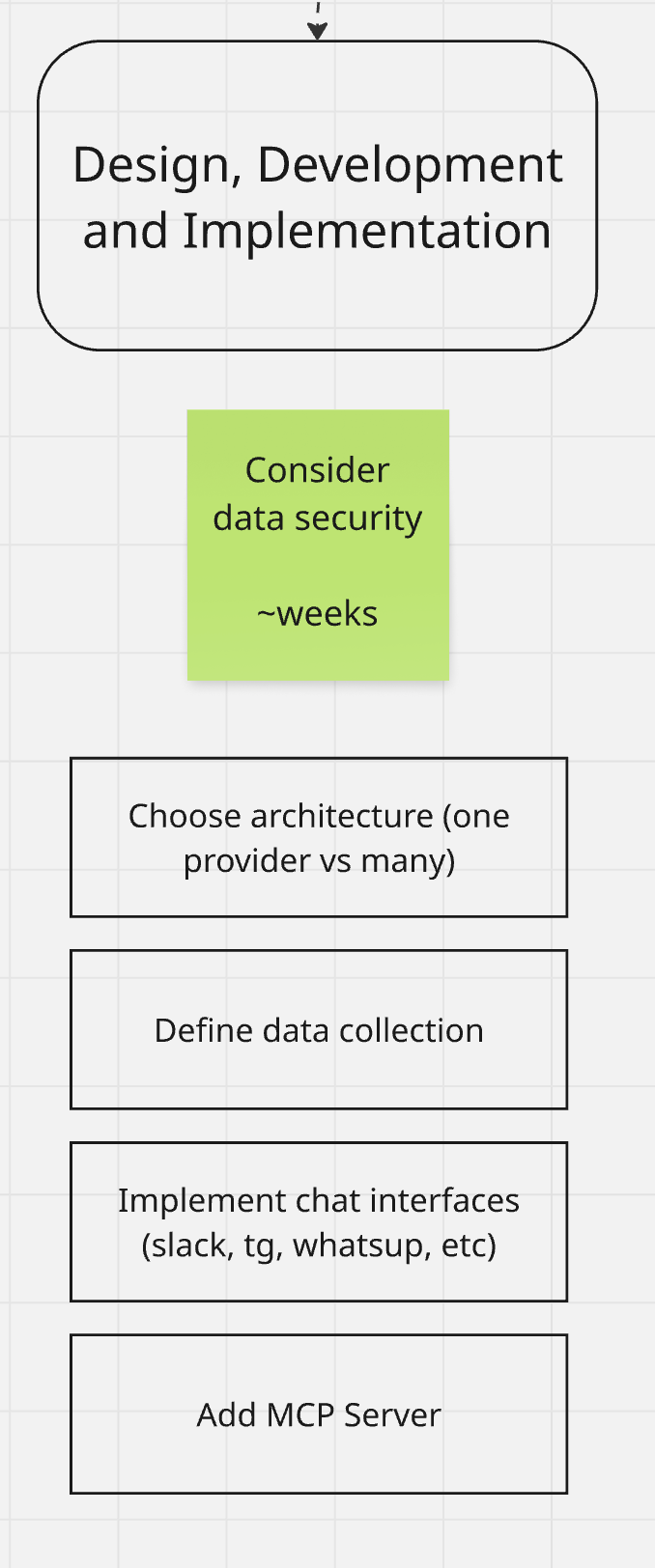Viewport: 655px width, 1568px height.
Task: Click the arrowhead above the Design box
Action: click(318, 31)
